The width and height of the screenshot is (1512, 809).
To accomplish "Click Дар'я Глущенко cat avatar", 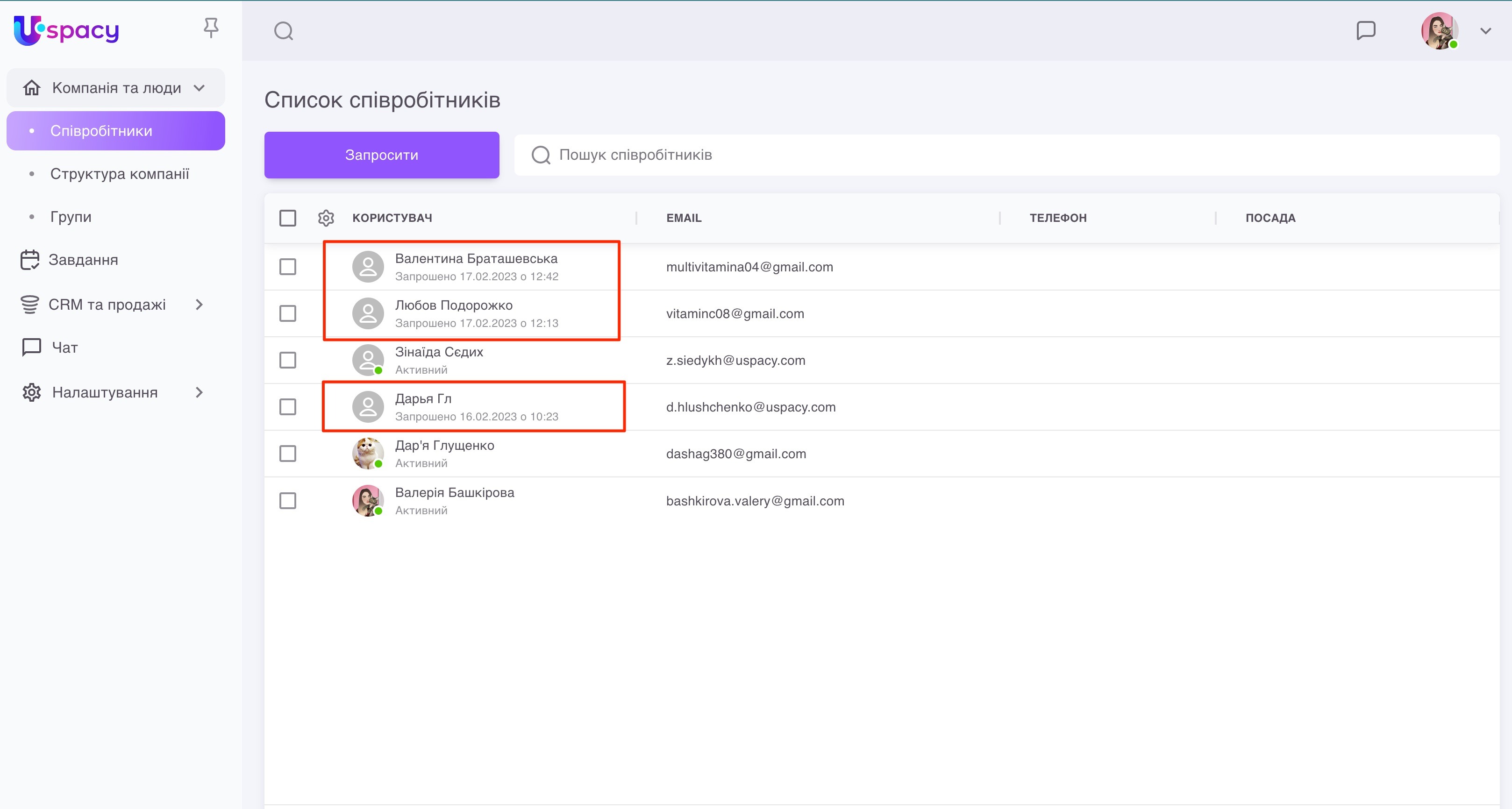I will (x=367, y=454).
